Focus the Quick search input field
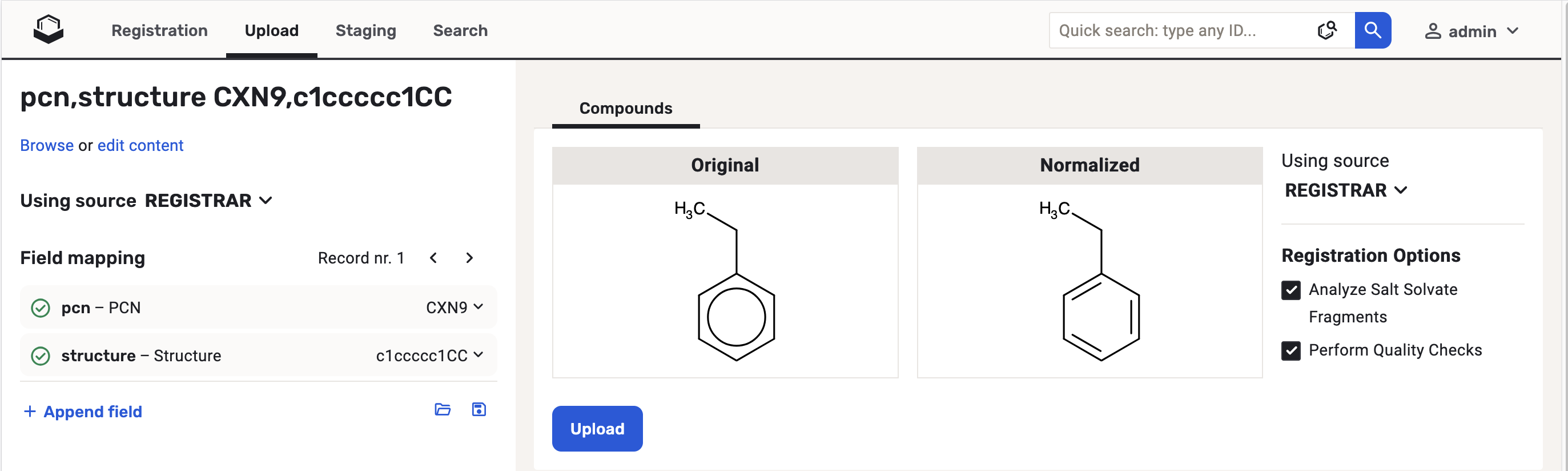Screen dimensions: 1568x471 (1181, 30)
